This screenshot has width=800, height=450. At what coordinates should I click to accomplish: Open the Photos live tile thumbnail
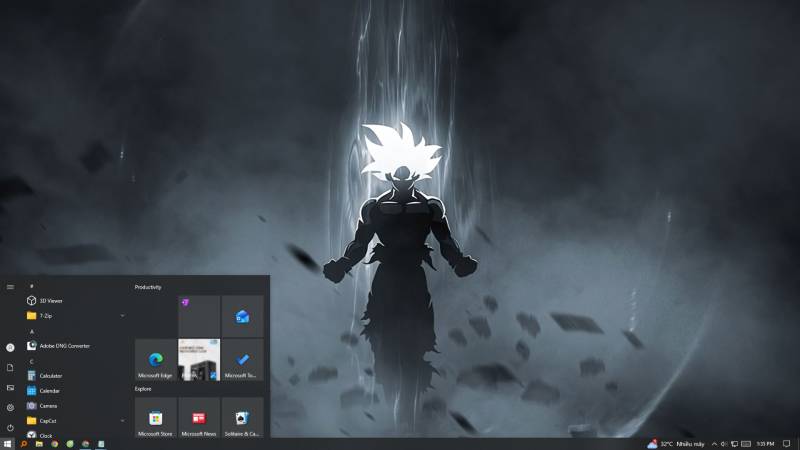pos(199,360)
